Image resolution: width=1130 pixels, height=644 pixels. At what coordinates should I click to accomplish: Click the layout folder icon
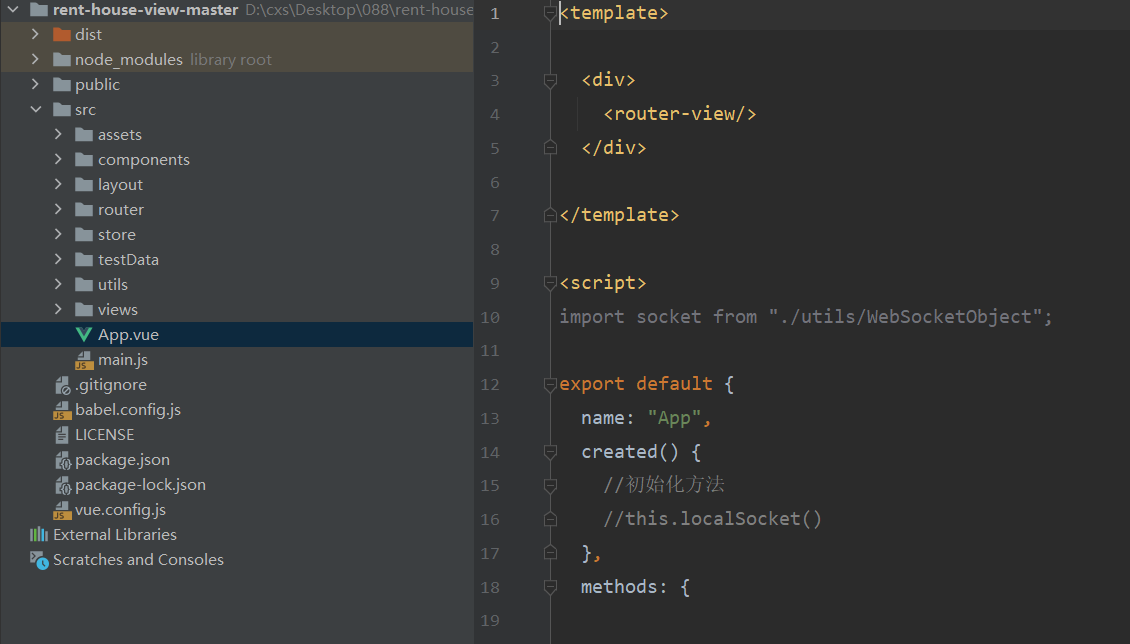[x=84, y=184]
